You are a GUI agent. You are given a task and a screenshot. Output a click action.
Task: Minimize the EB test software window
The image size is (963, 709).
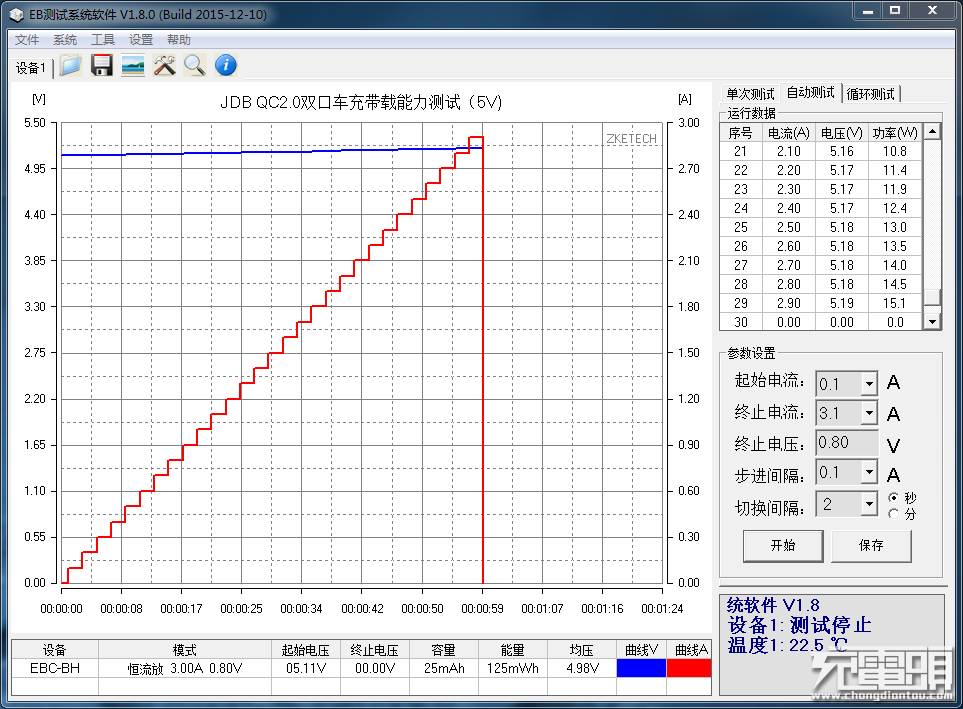(x=867, y=11)
